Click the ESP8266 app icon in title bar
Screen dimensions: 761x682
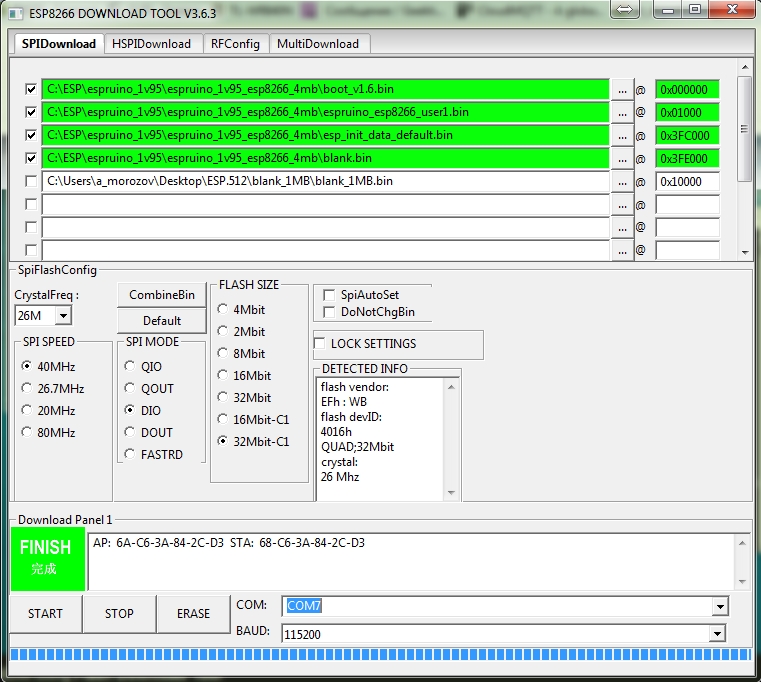pos(16,13)
